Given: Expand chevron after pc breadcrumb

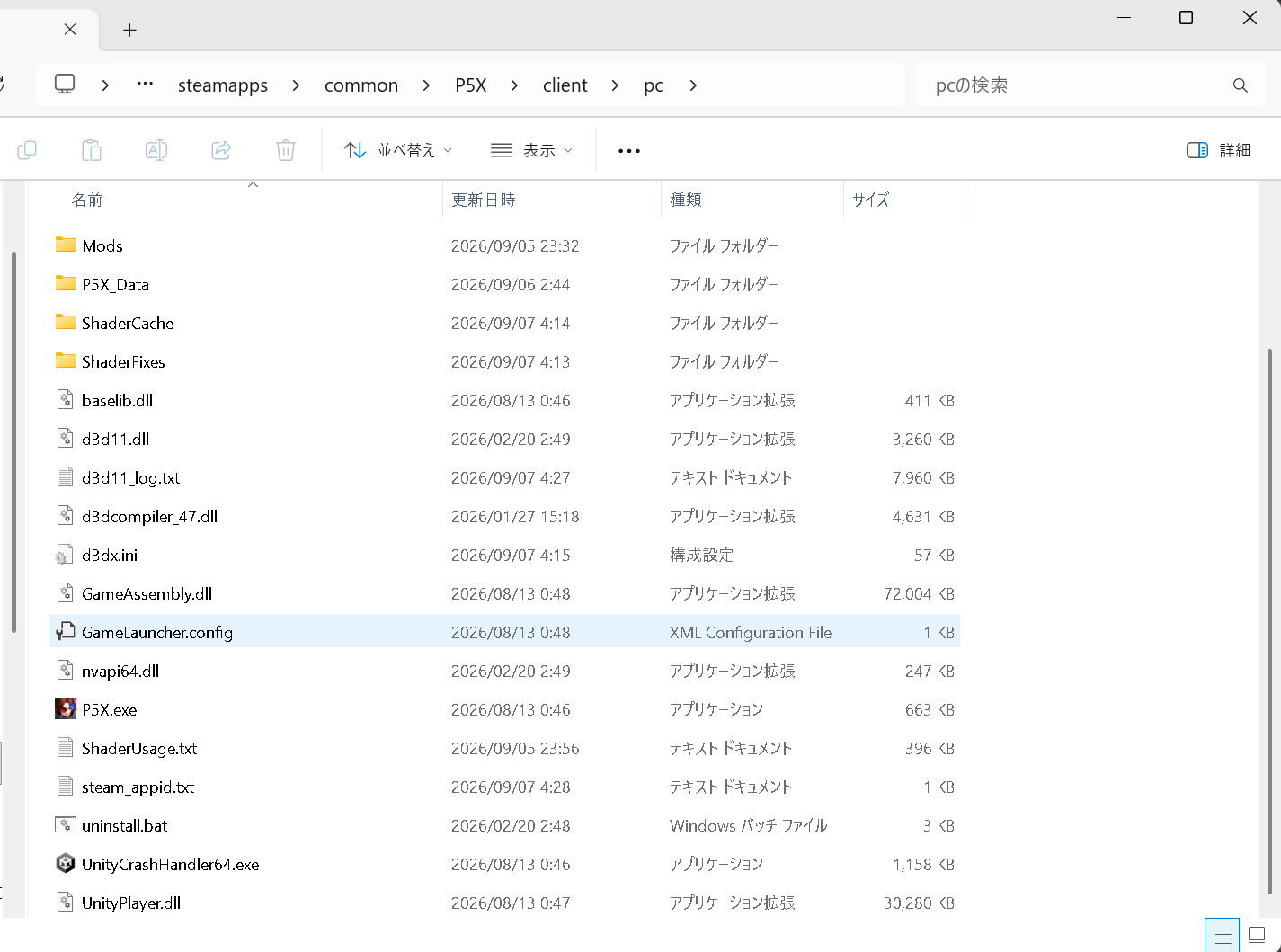Looking at the screenshot, I should tap(693, 85).
